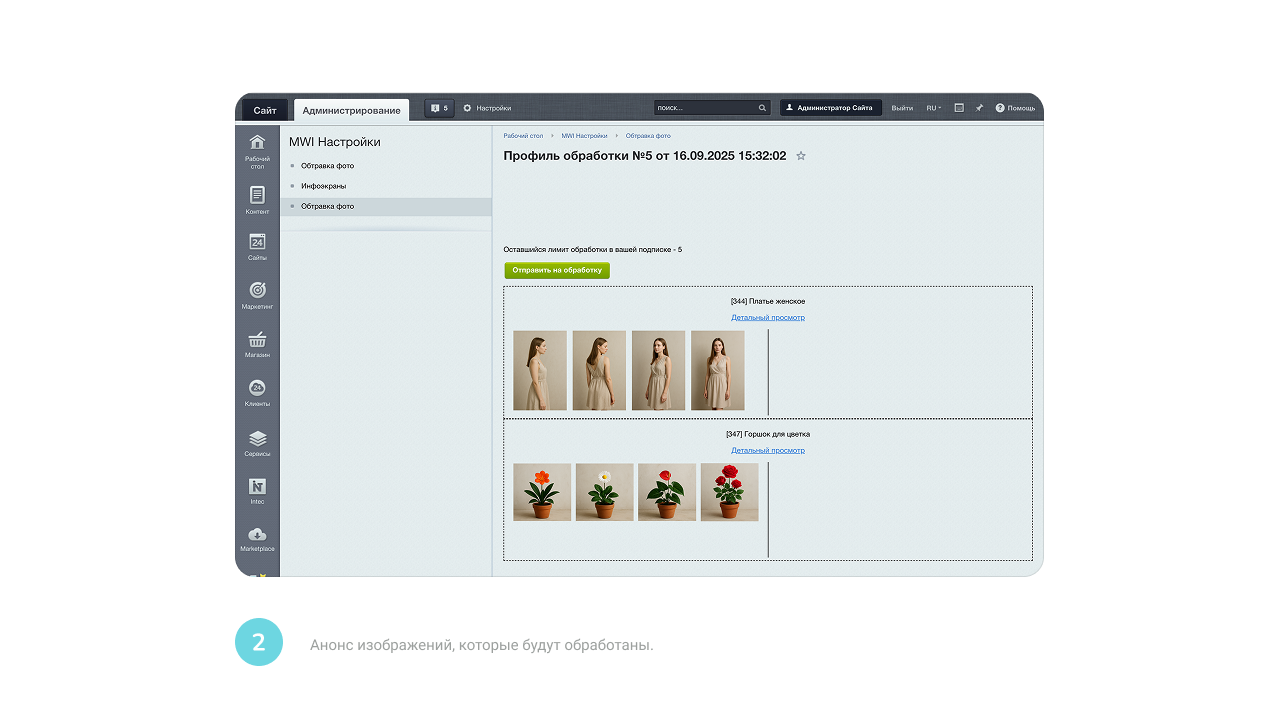Open the Магазин basket icon
Image resolution: width=1280 pixels, height=720 pixels.
(257, 340)
